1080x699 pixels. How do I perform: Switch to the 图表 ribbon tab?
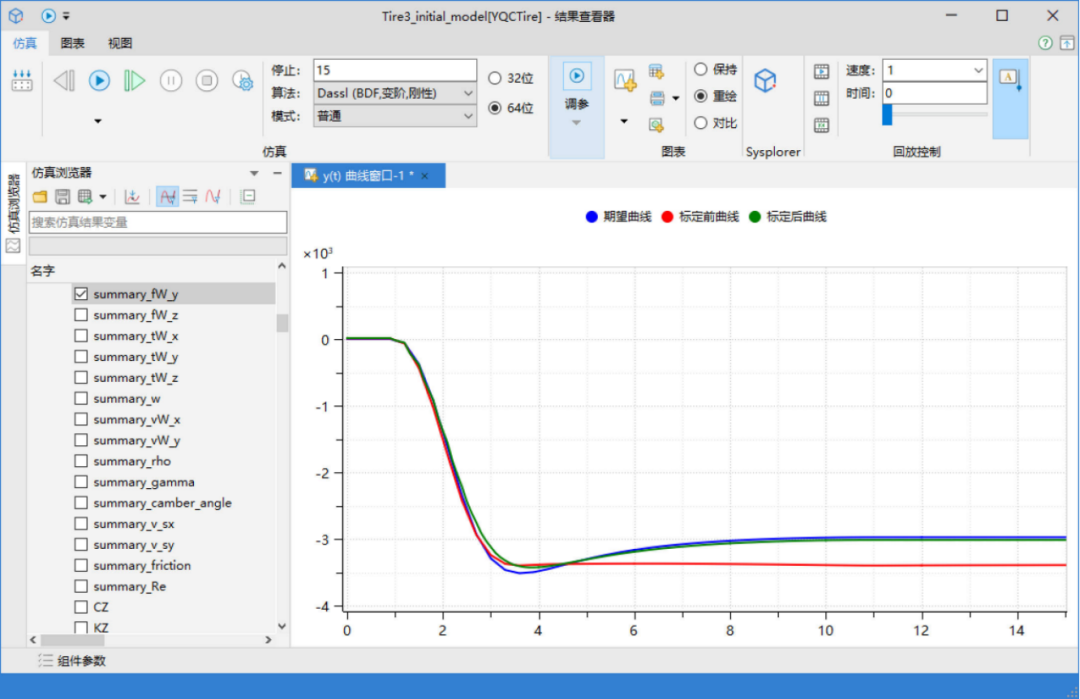[x=72, y=43]
